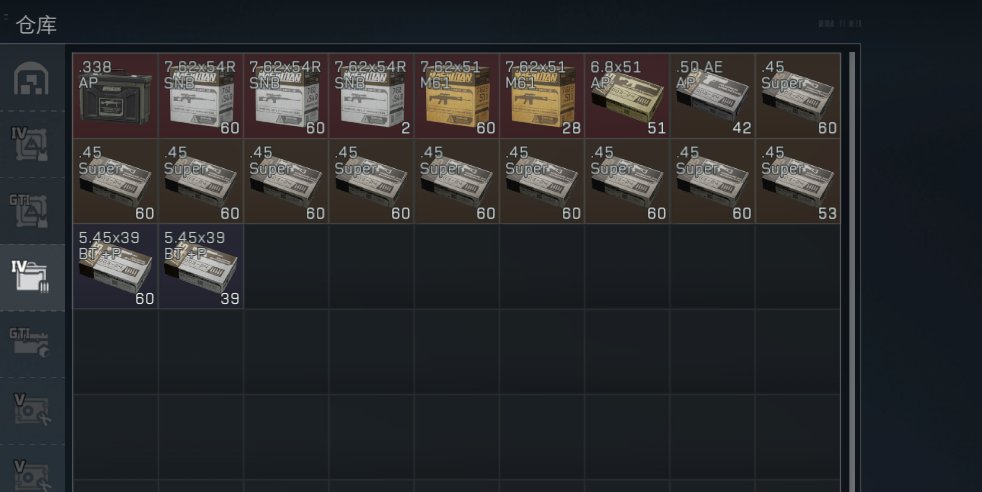This screenshot has width=982, height=492.
Task: Select the 7.62x51 M61 box with 60 rounds
Action: [457, 96]
